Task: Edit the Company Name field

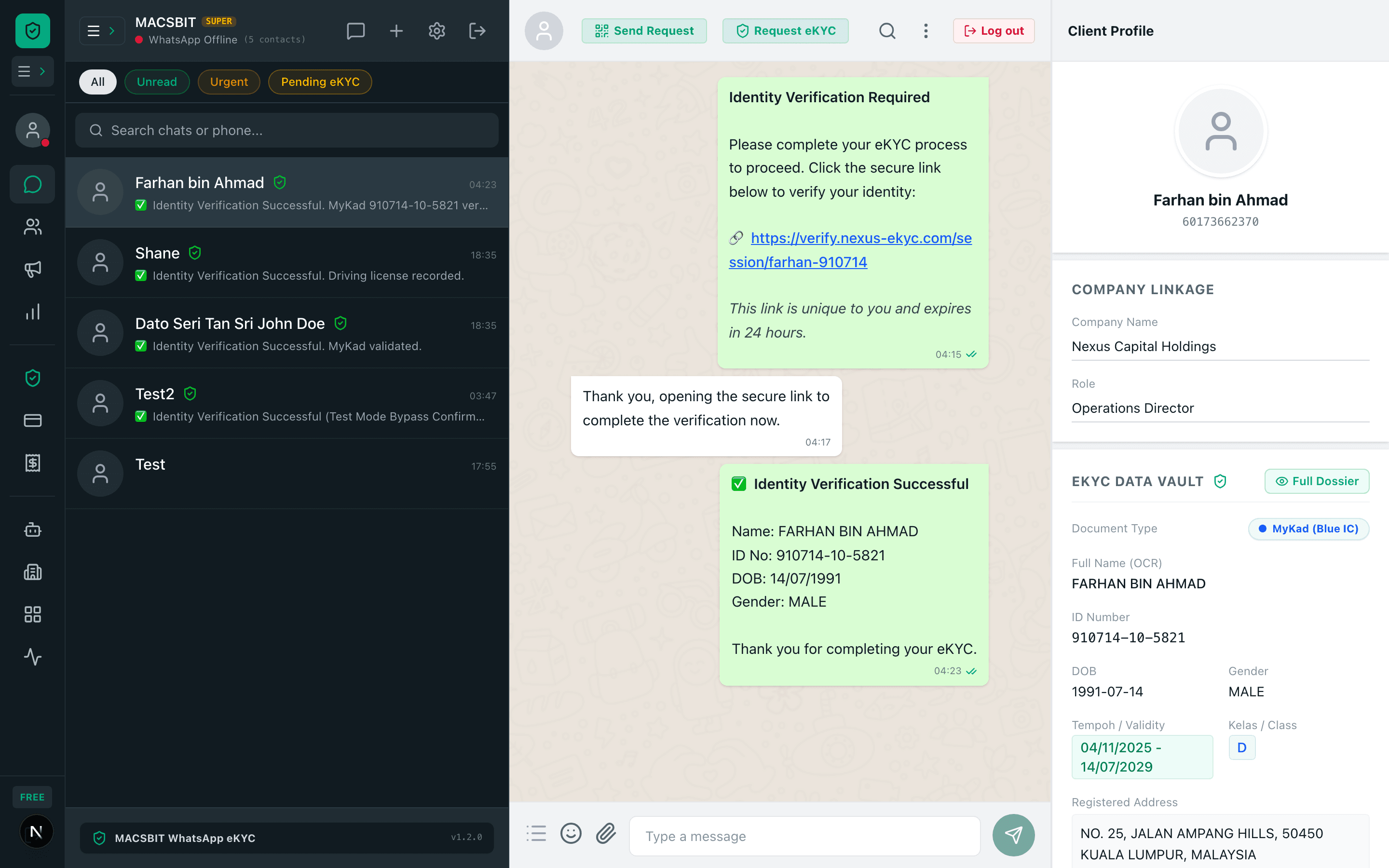Action: [1220, 347]
